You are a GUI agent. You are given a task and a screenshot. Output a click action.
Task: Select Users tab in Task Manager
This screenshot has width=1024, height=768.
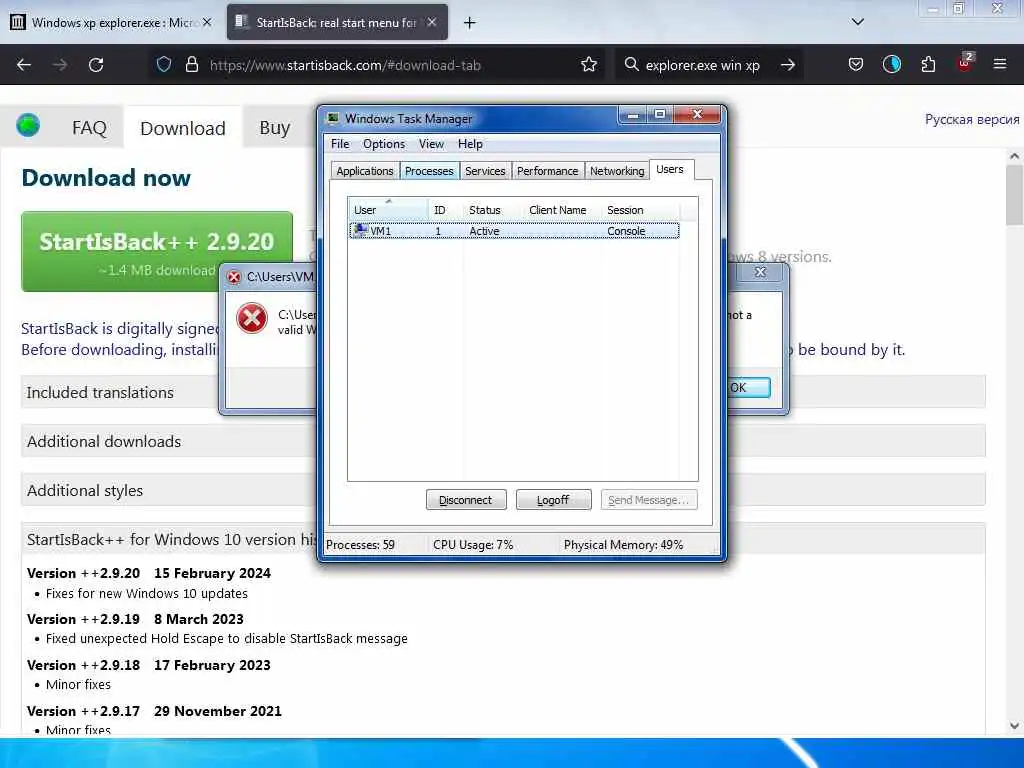670,169
